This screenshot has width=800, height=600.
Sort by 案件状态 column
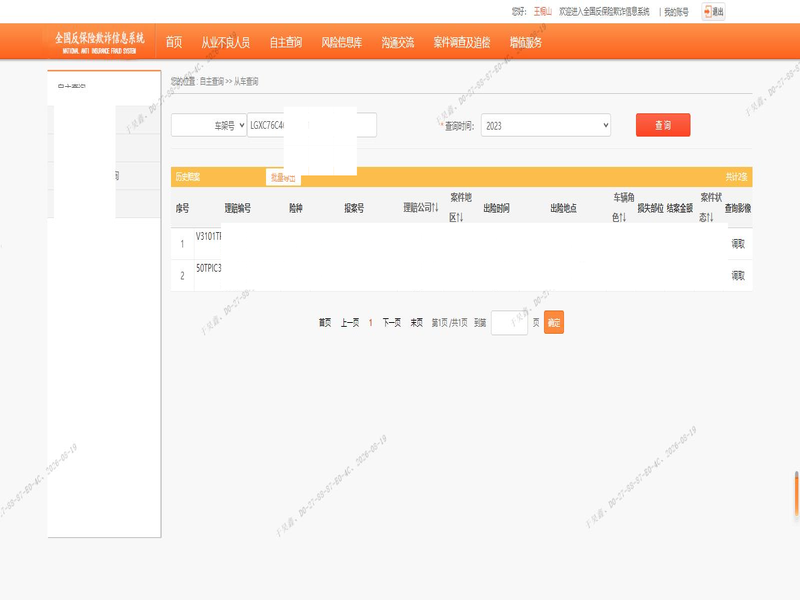click(x=710, y=208)
